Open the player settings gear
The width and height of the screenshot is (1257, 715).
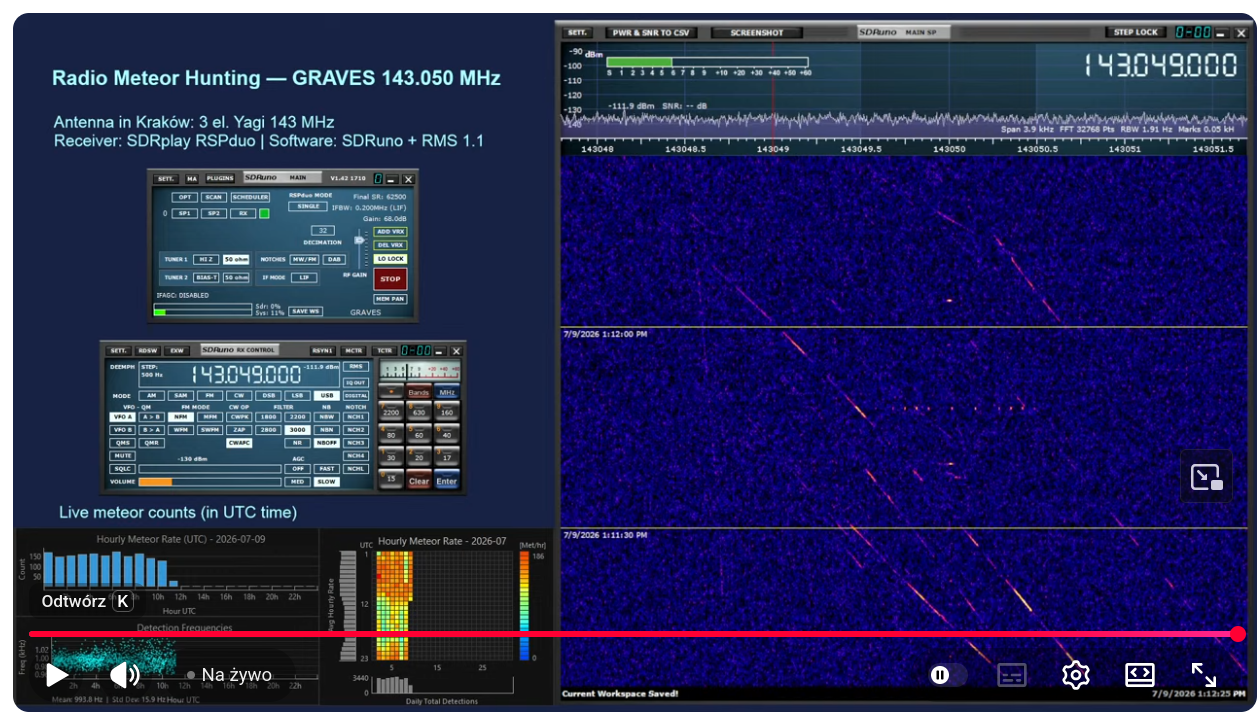coord(1075,675)
